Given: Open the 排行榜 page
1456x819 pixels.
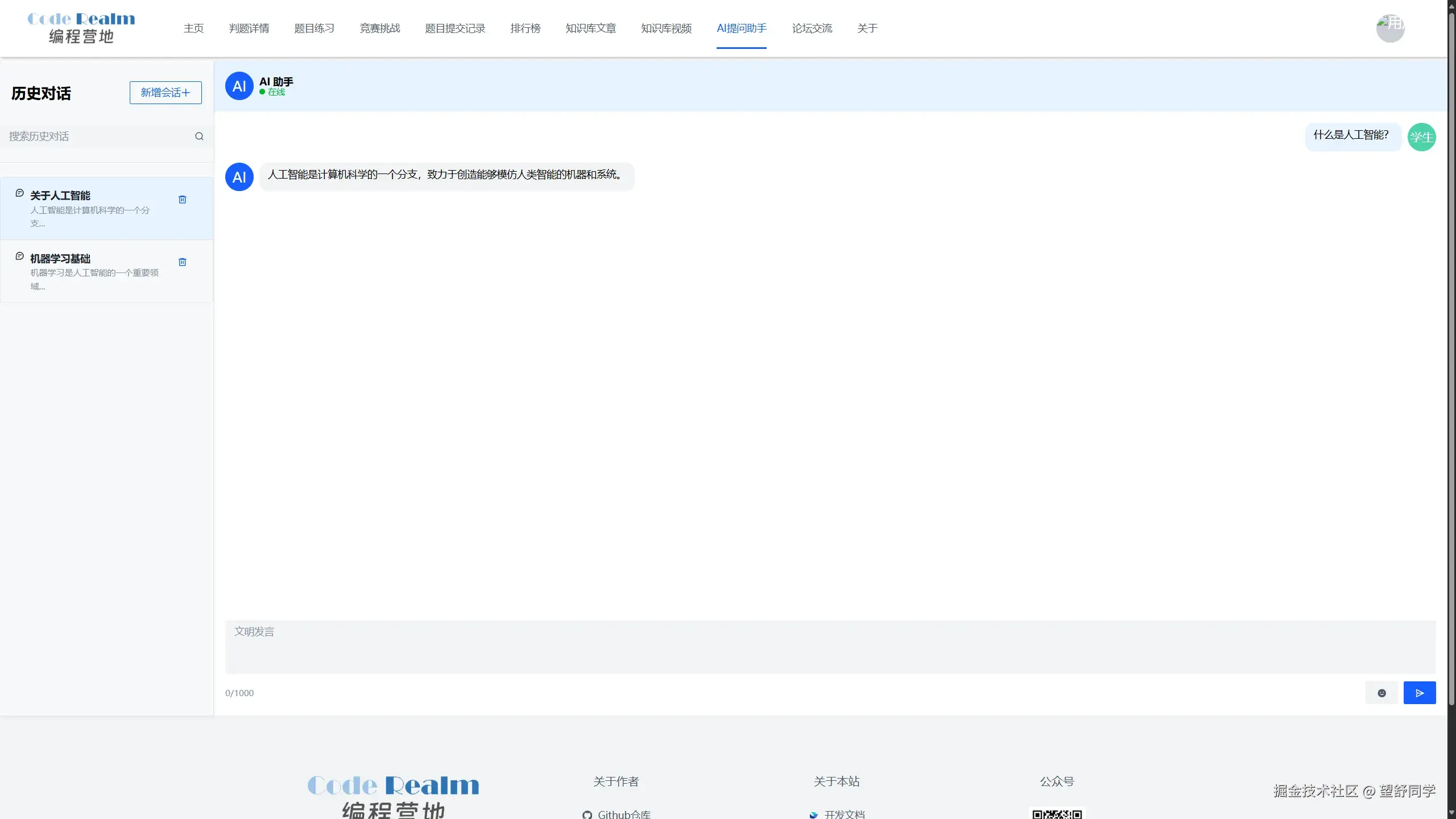Looking at the screenshot, I should 525,28.
